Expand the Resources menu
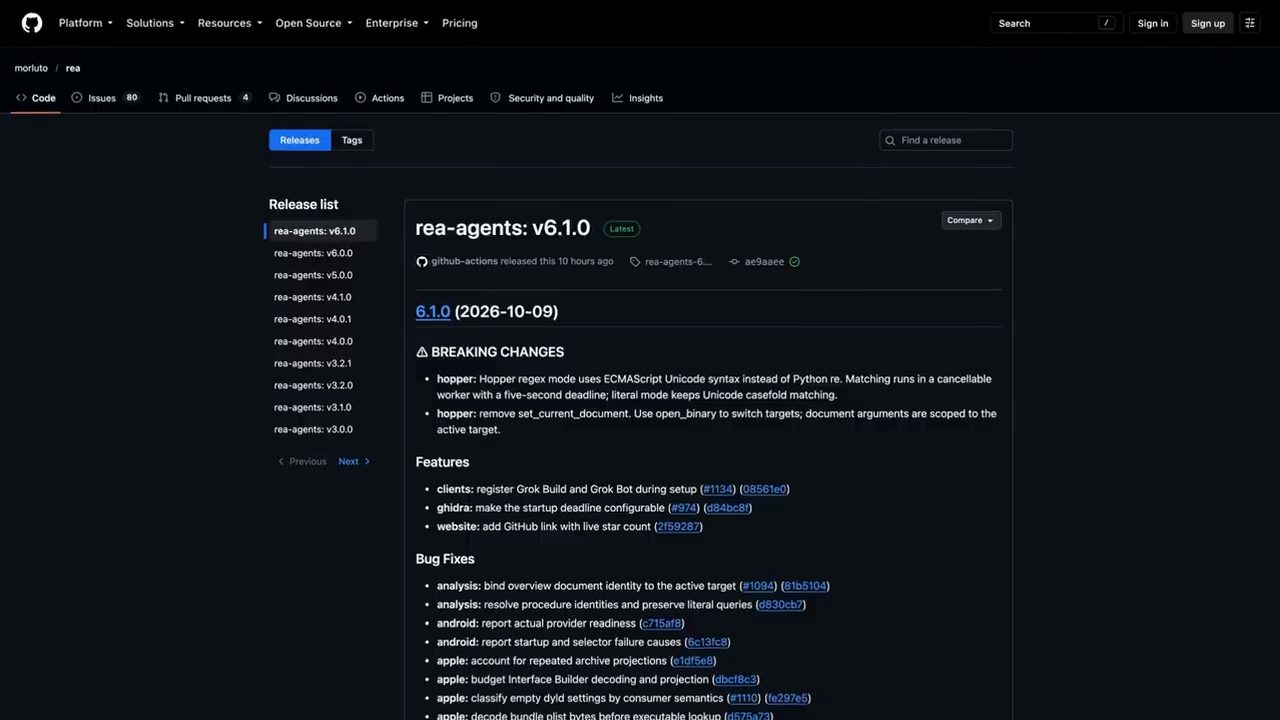Screen dimensions: 1280x720 pos(230,23)
